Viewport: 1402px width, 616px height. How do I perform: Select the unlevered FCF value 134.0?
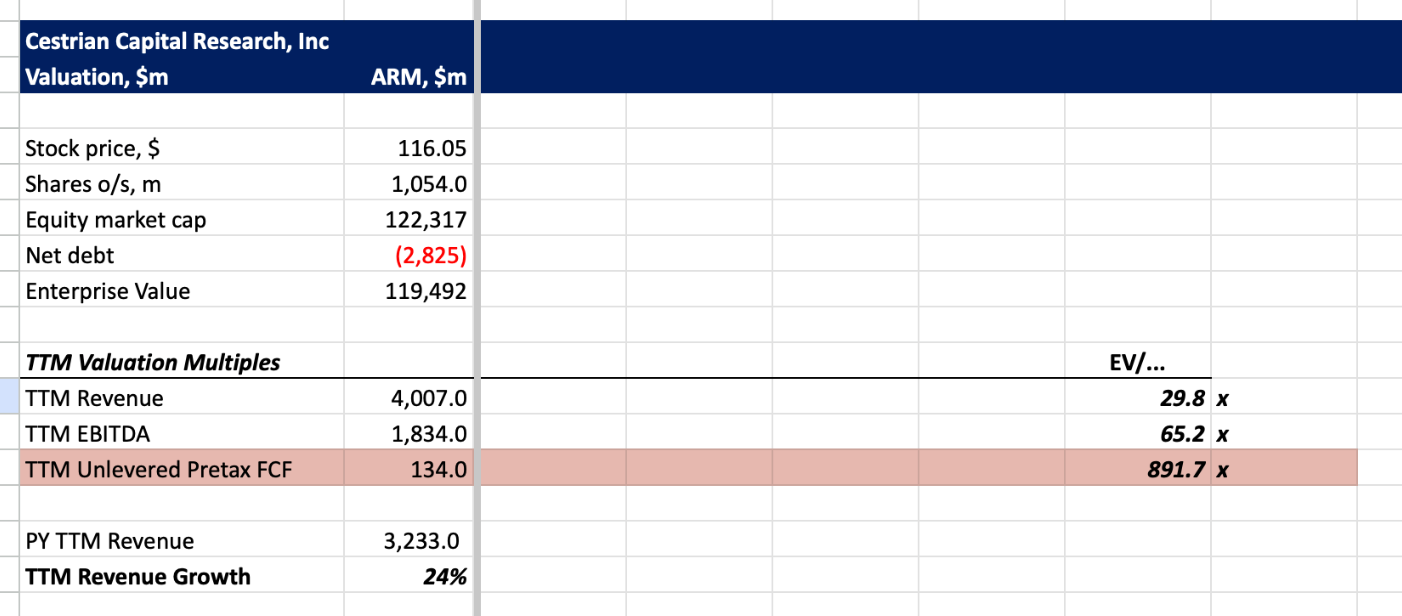click(408, 468)
